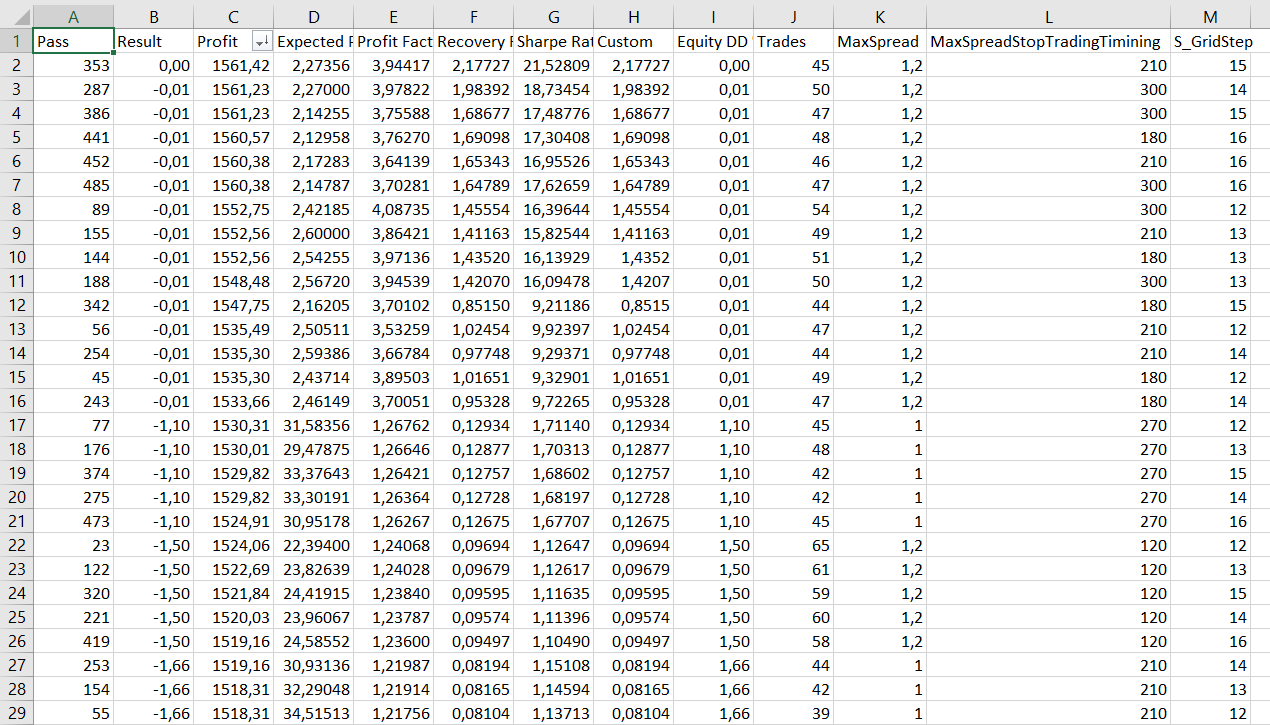
Task: Select column C by its header
Action: pyautogui.click(x=233, y=16)
